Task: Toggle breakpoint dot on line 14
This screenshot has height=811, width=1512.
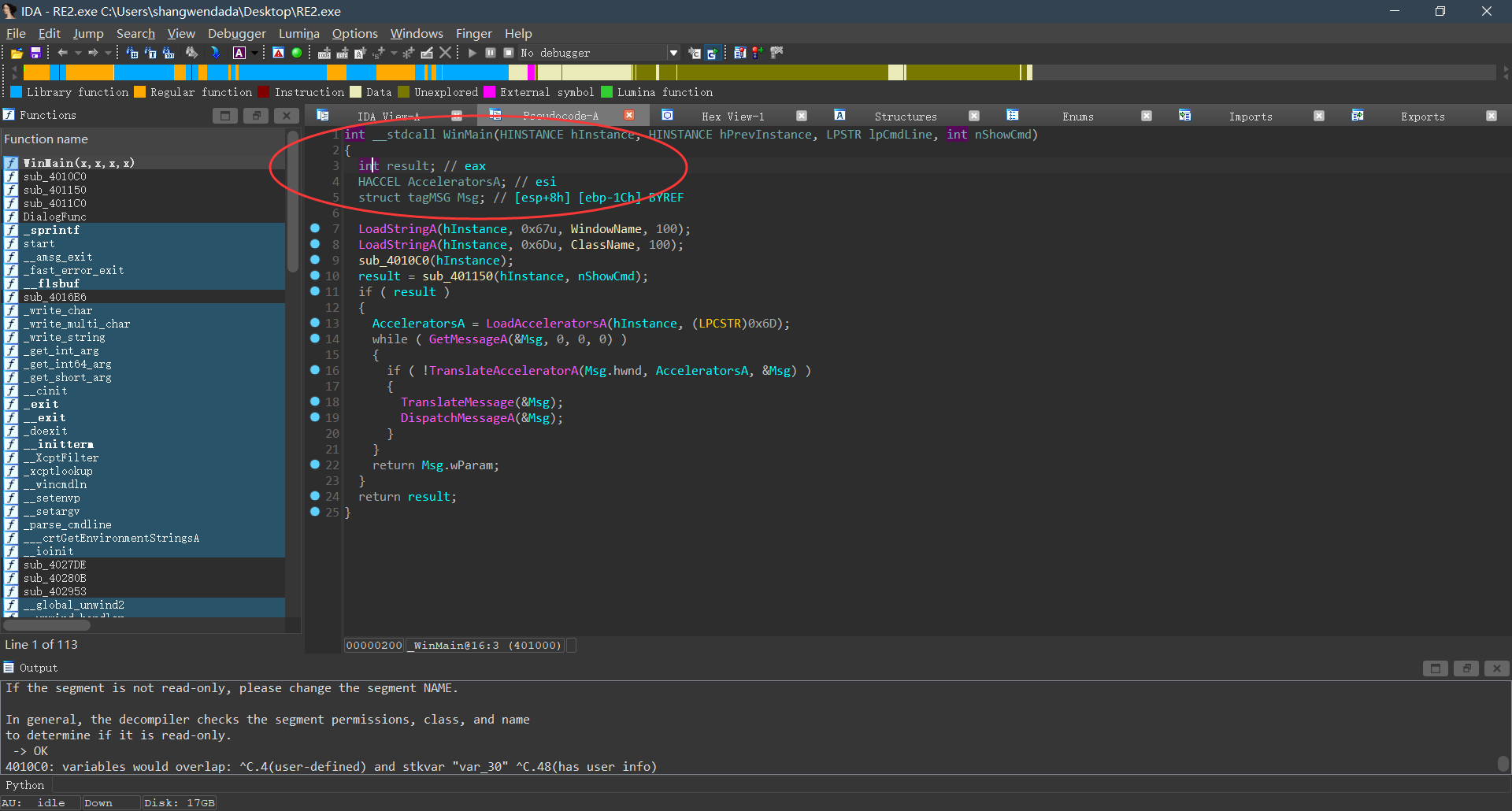Action: (315, 339)
